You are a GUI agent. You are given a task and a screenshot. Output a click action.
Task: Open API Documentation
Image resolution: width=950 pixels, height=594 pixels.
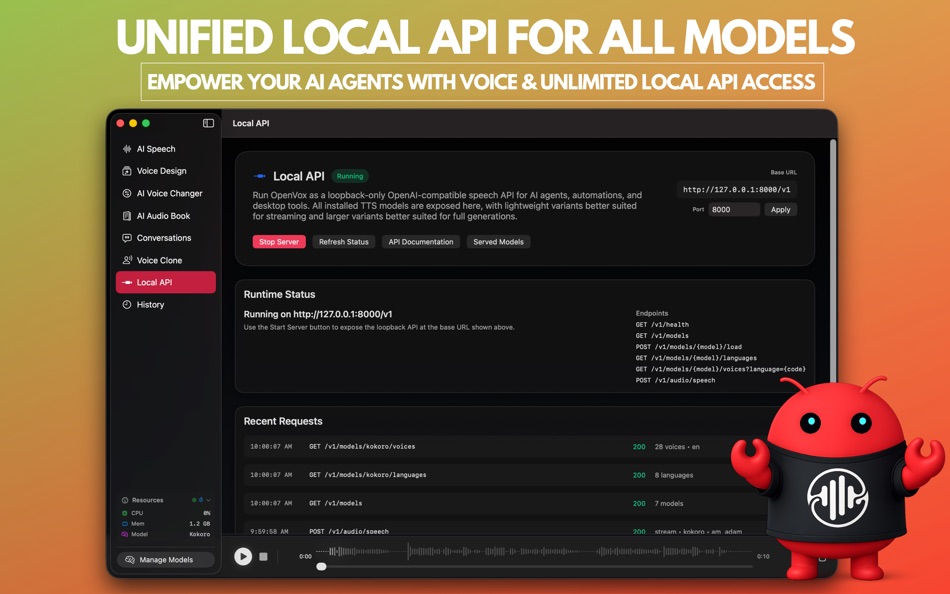[420, 242]
